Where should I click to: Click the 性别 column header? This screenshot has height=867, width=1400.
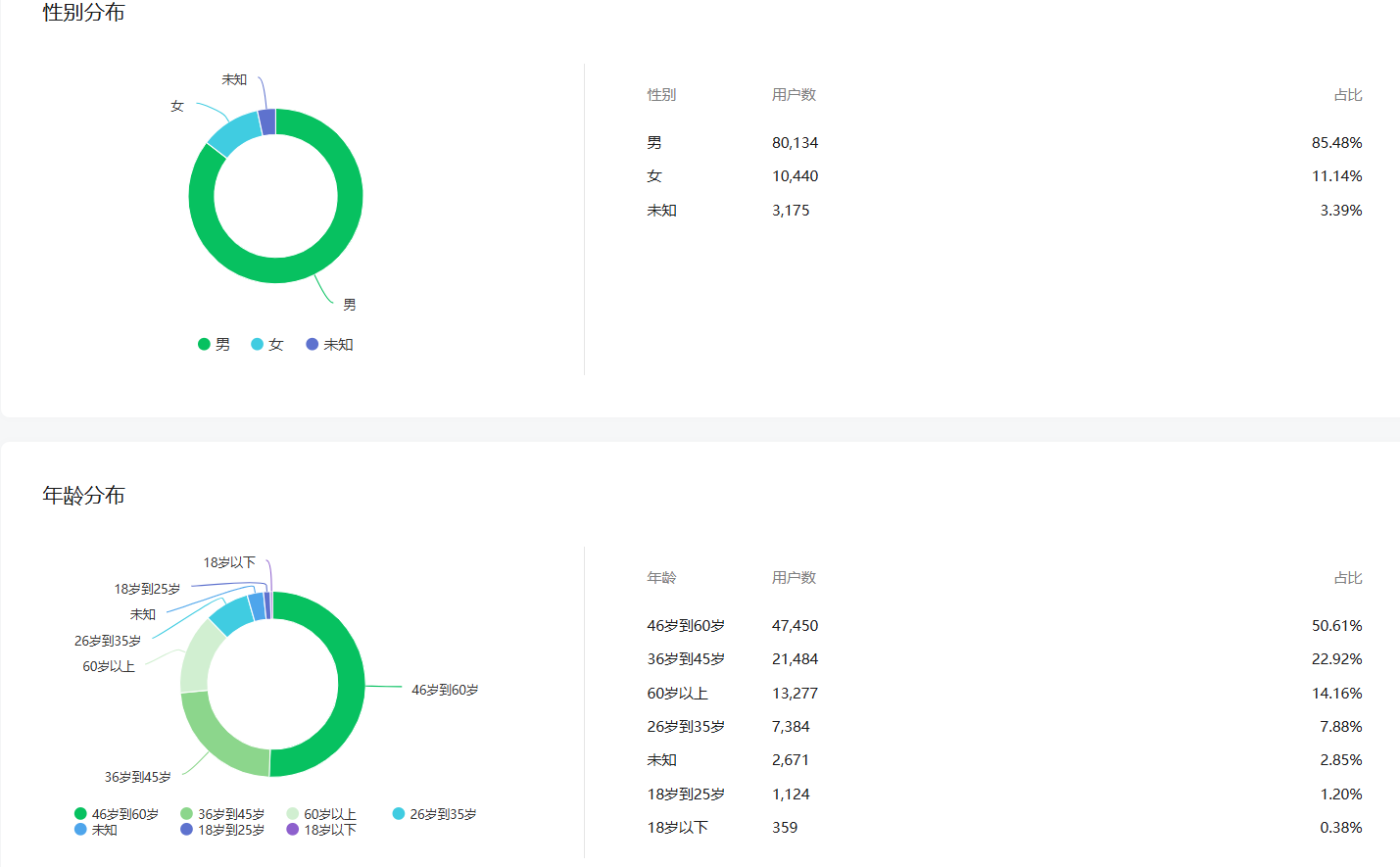click(x=661, y=95)
